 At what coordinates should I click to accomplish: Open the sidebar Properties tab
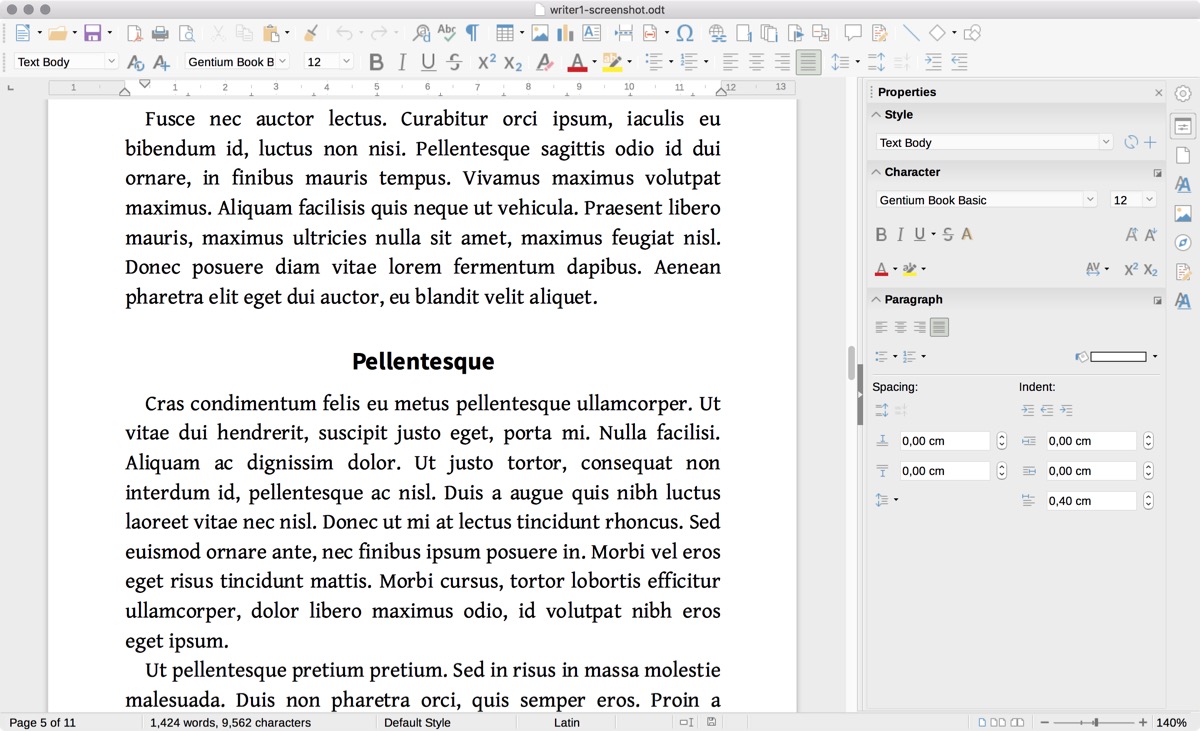[1183, 127]
